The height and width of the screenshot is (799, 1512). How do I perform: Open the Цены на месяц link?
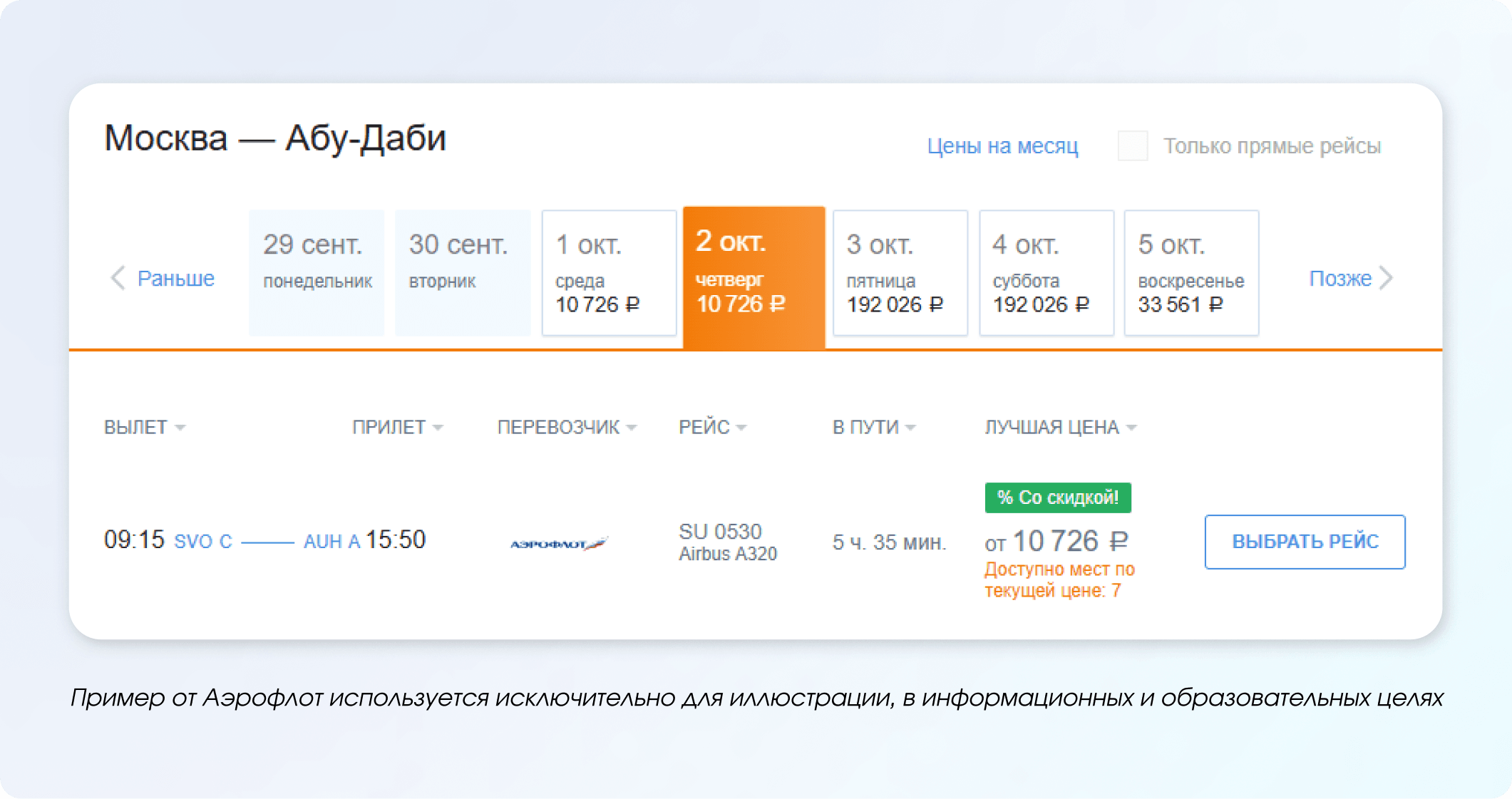(1003, 146)
